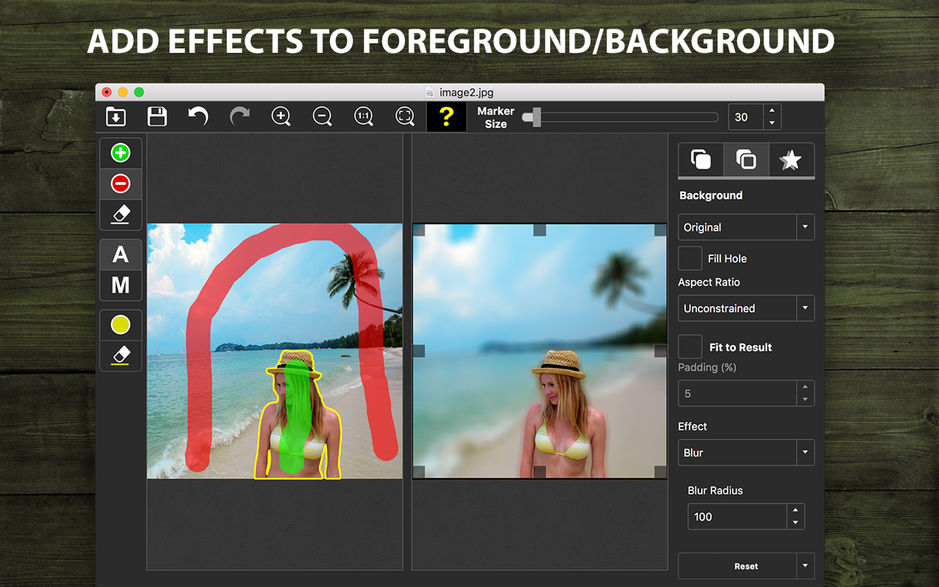
Task: Open Help with the question mark icon
Action: point(446,116)
